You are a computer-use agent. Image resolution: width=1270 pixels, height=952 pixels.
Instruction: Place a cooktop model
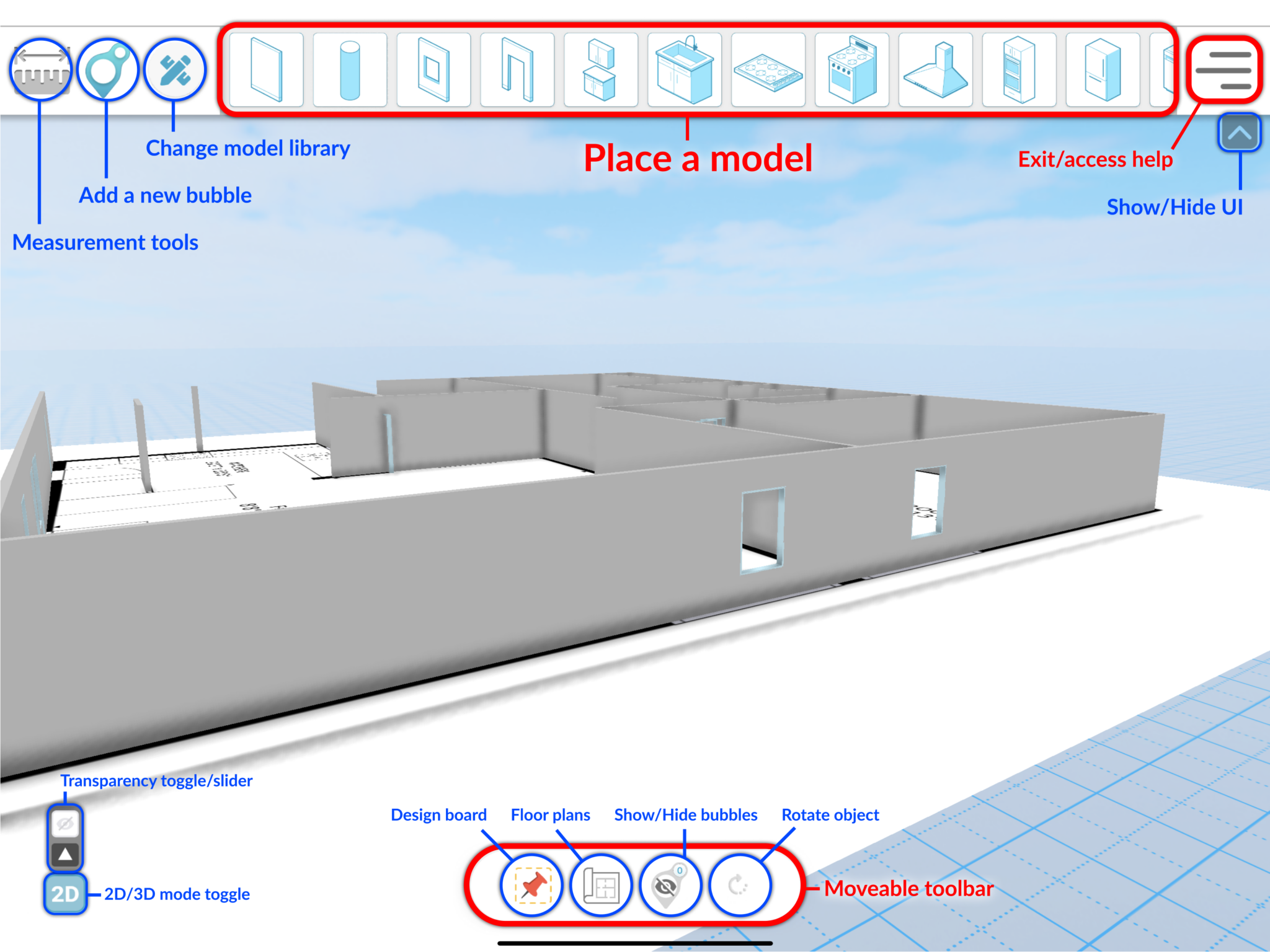click(x=769, y=70)
